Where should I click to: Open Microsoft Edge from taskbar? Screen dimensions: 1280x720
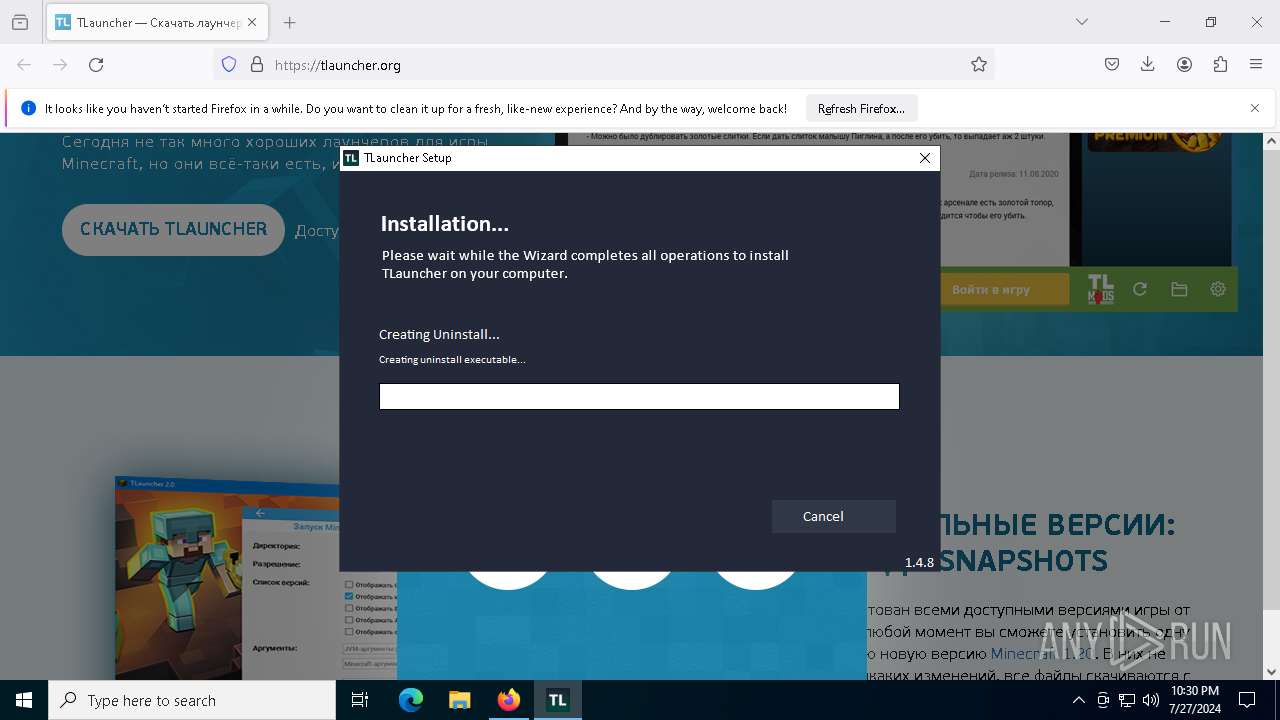point(411,700)
